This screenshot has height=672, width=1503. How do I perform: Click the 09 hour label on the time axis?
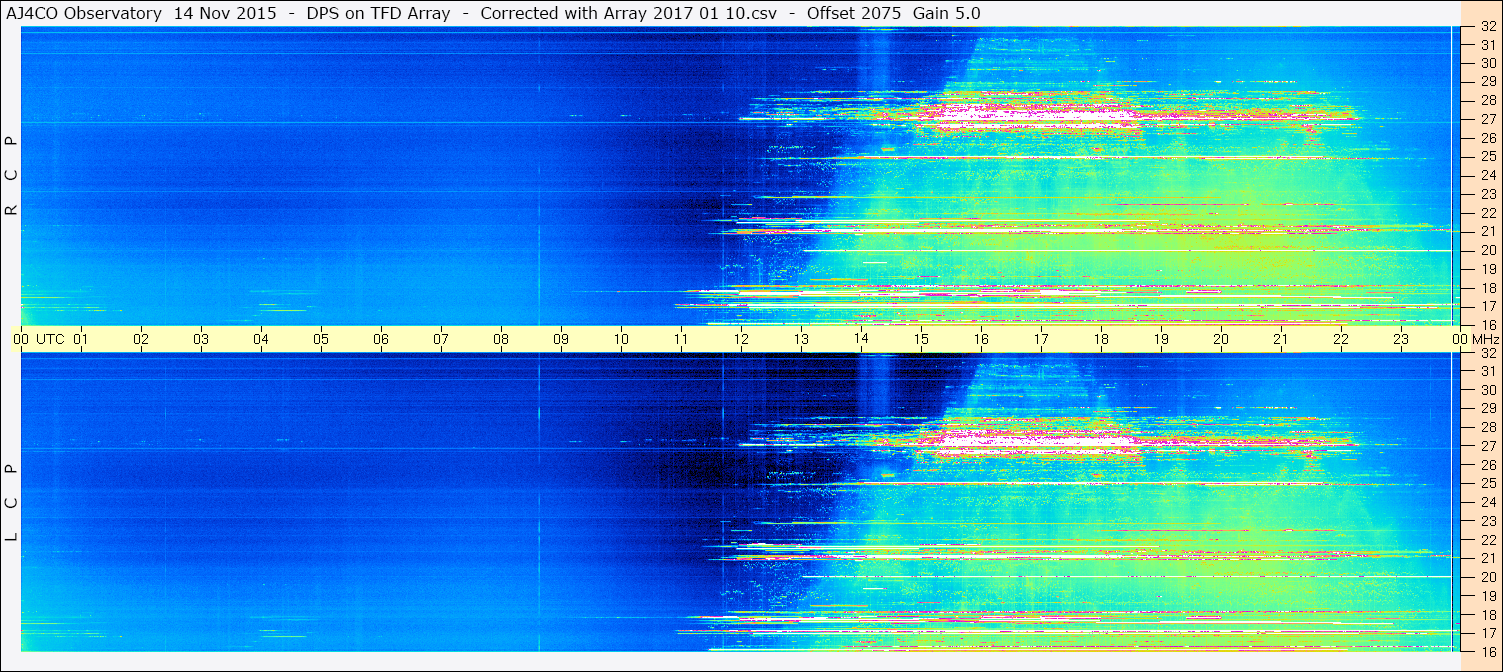coord(561,339)
